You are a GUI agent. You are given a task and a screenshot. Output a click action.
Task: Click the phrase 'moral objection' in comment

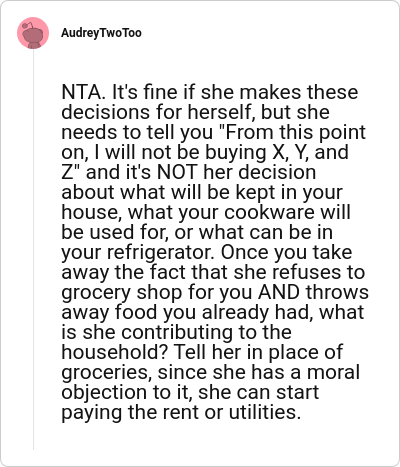(x=213, y=382)
